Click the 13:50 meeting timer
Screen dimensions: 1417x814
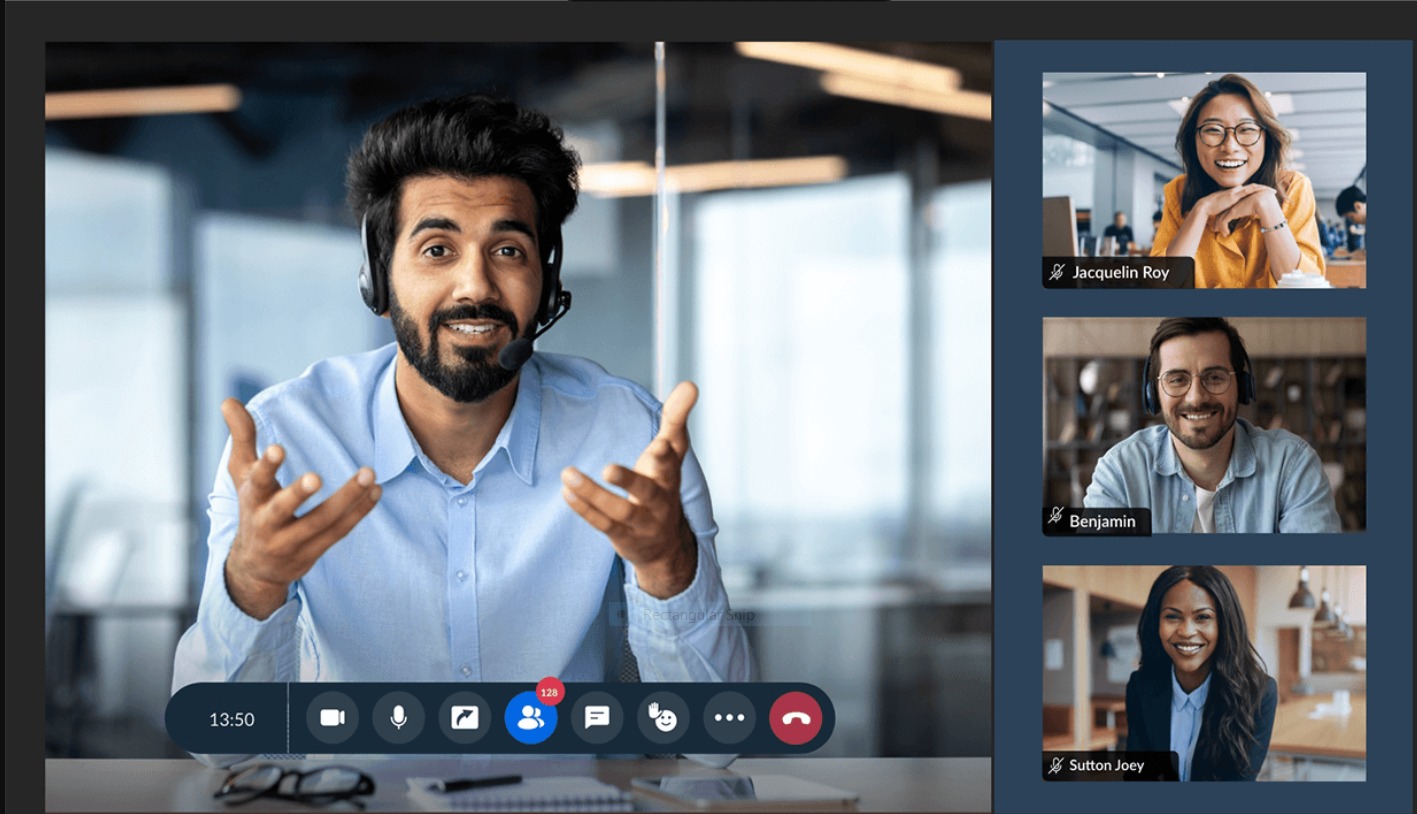click(x=231, y=717)
